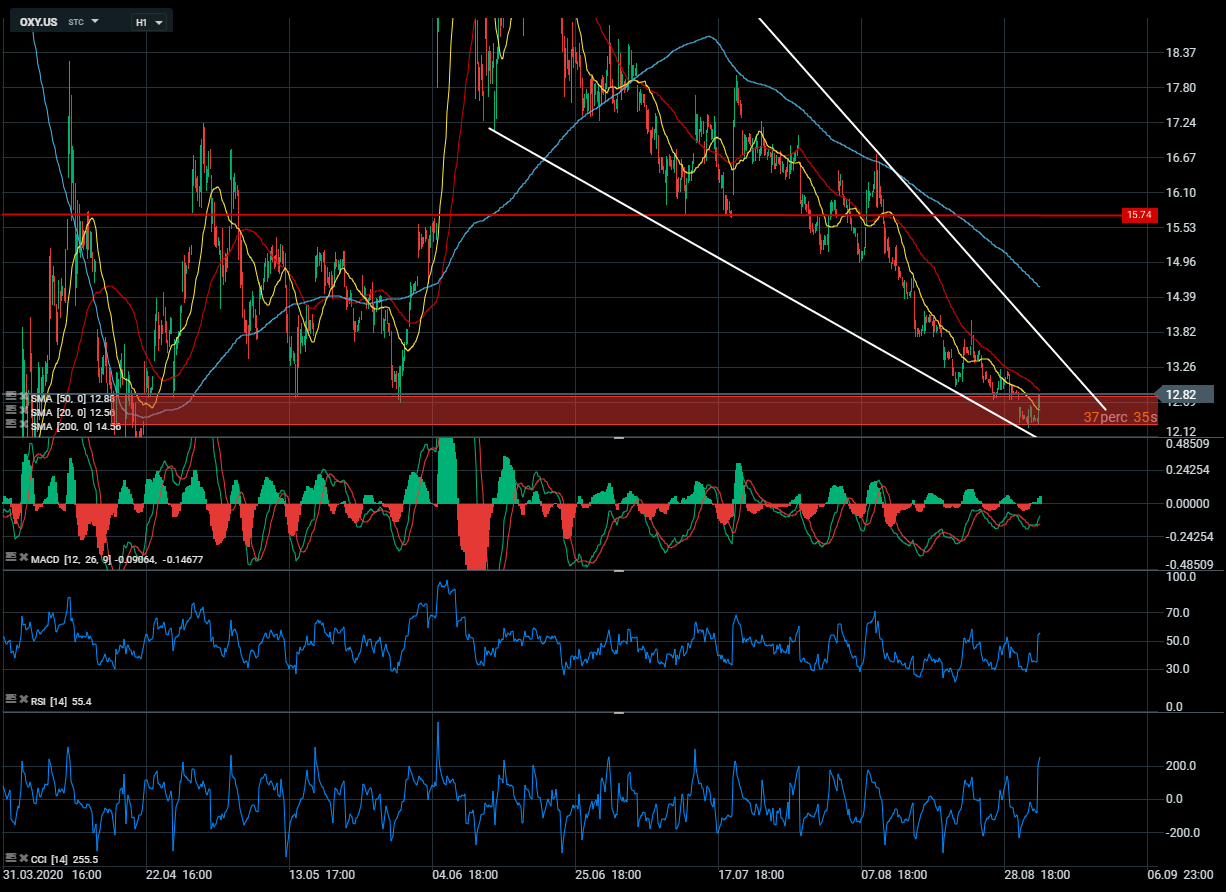Remove the RSI indicator with X icon
The height and width of the screenshot is (892, 1226).
[22, 701]
